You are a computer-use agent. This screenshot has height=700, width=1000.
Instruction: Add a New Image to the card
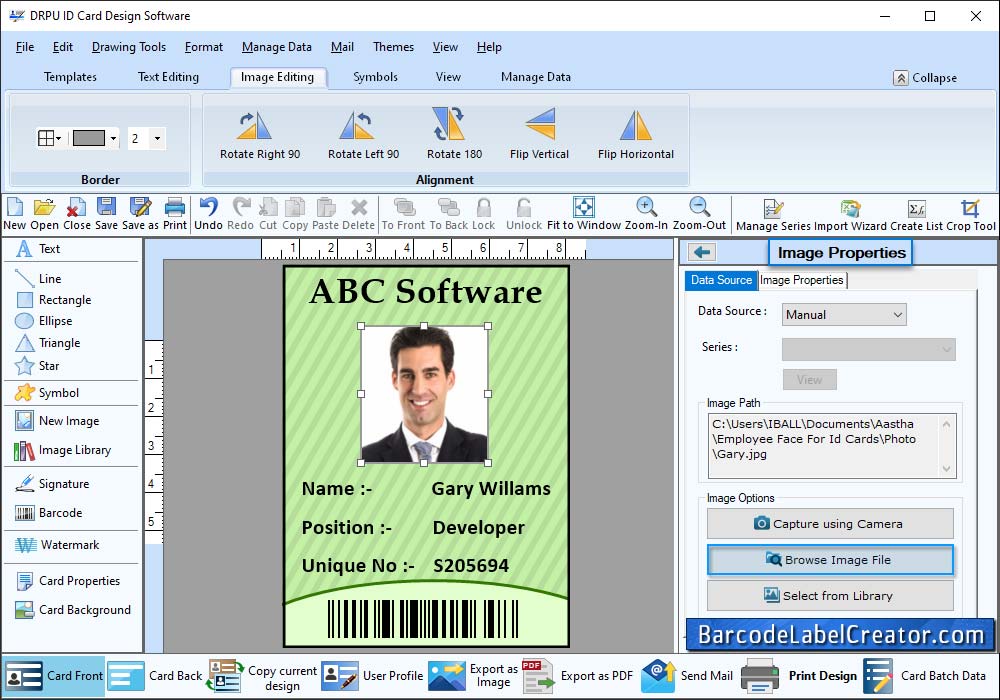57,421
